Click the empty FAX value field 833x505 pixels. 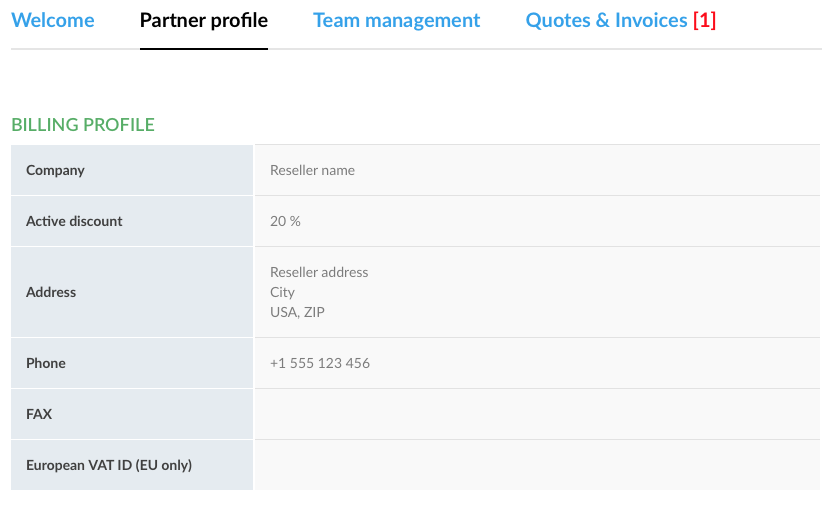pos(537,414)
